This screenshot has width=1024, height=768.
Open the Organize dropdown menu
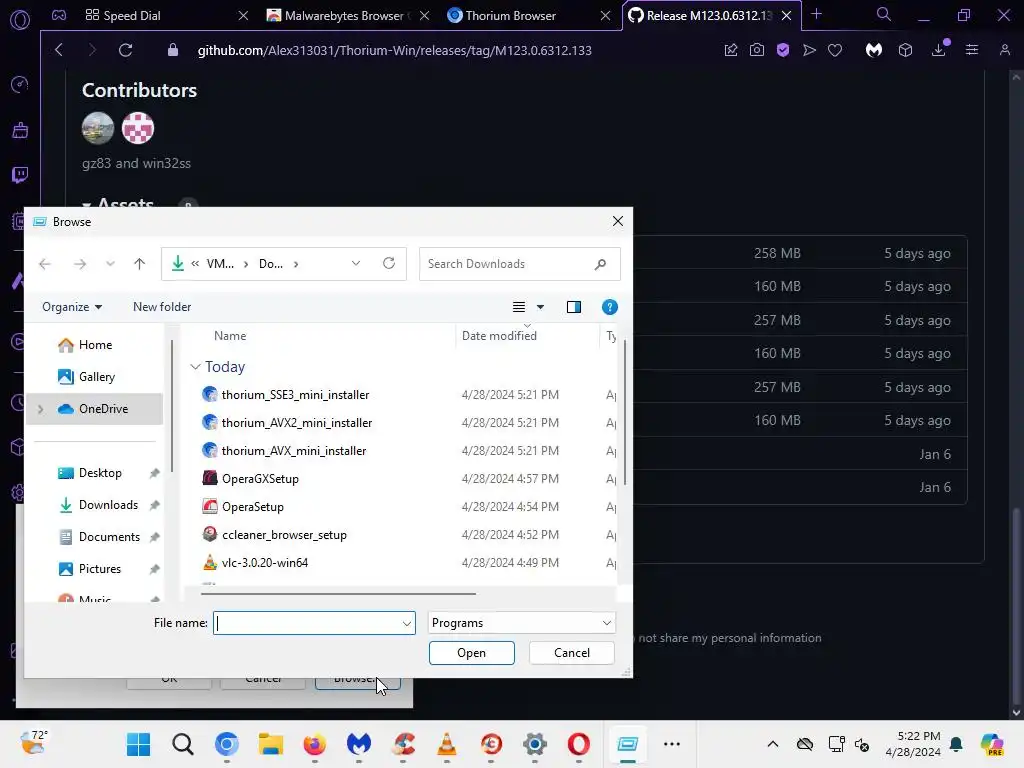72,307
